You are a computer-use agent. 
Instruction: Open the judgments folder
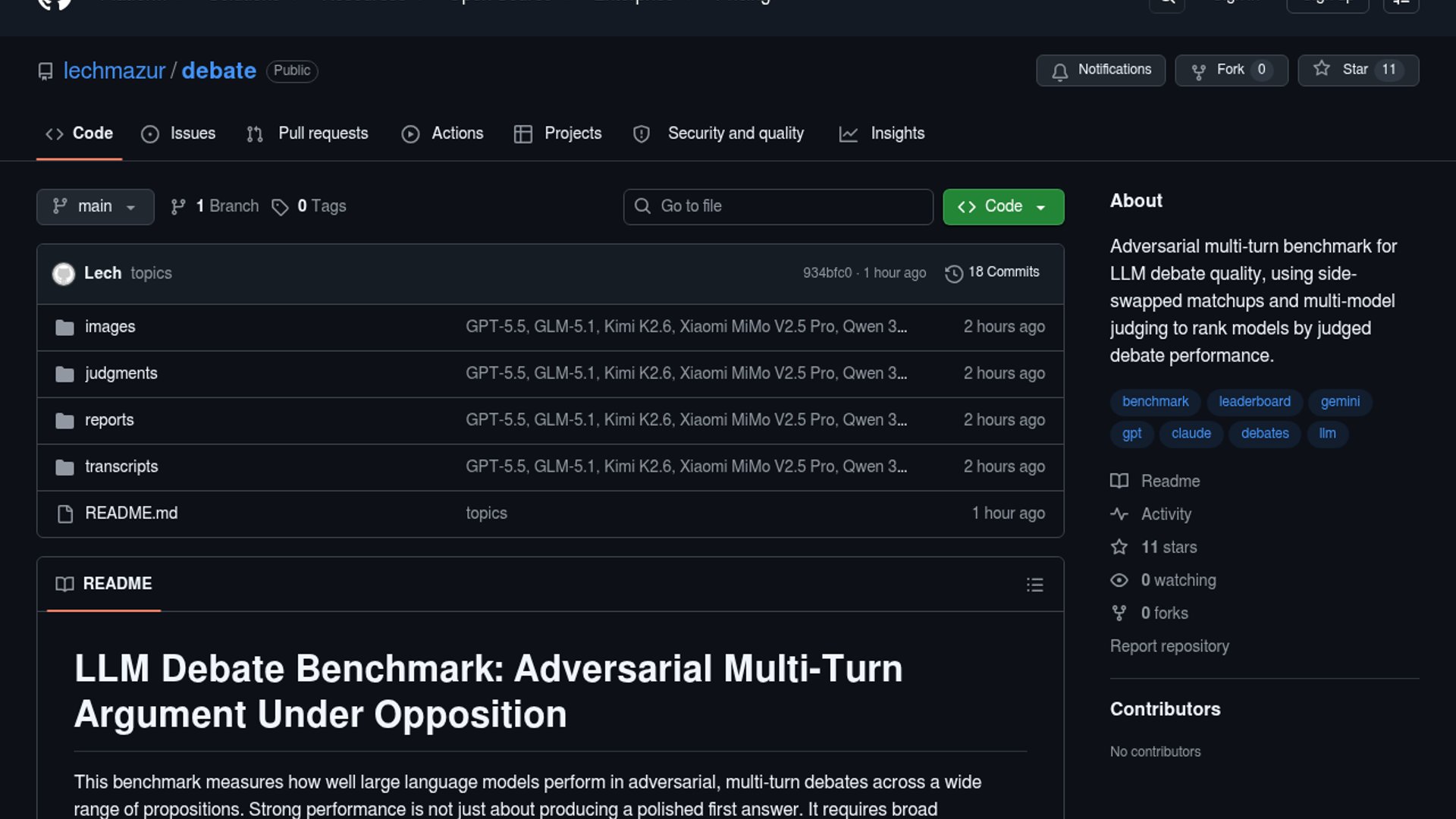tap(121, 373)
